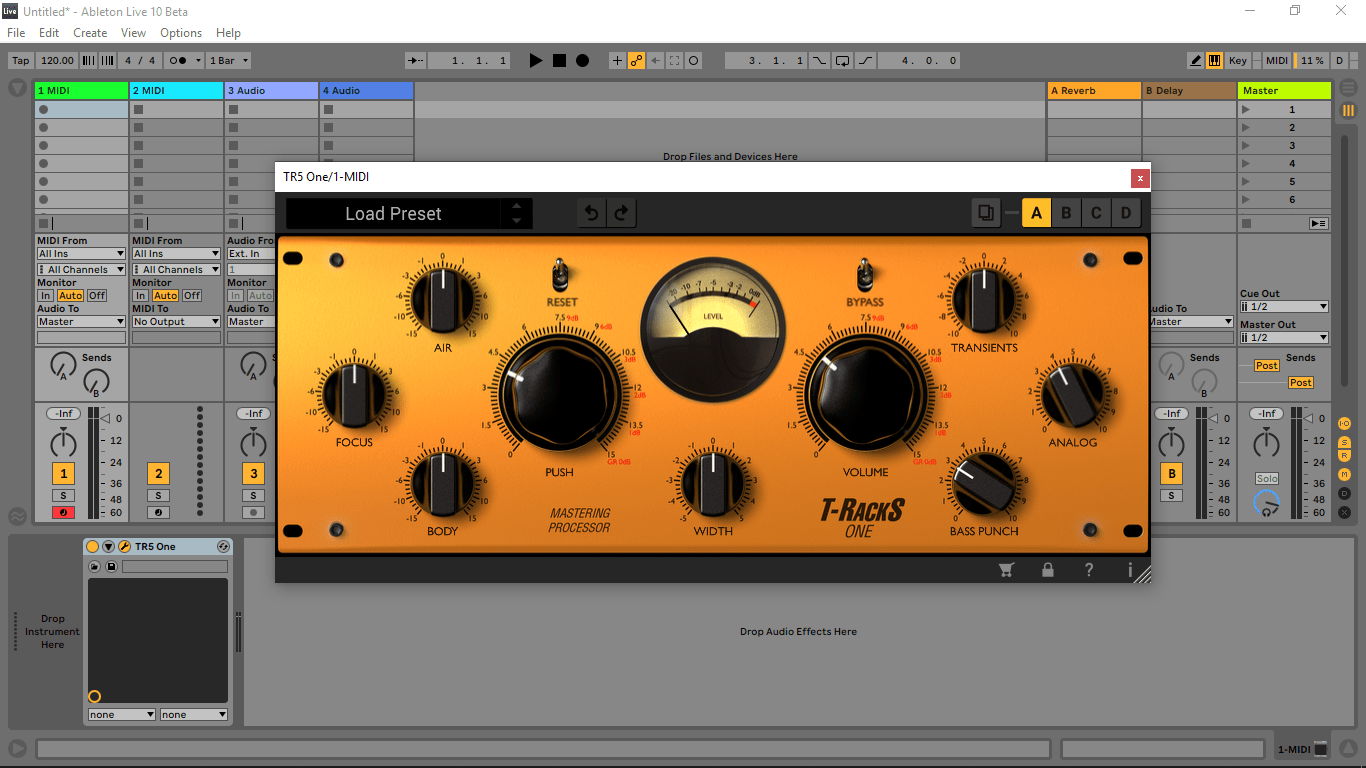Click the shopping cart icon in TR5 One
Viewport: 1366px width, 768px height.
pos(1006,570)
